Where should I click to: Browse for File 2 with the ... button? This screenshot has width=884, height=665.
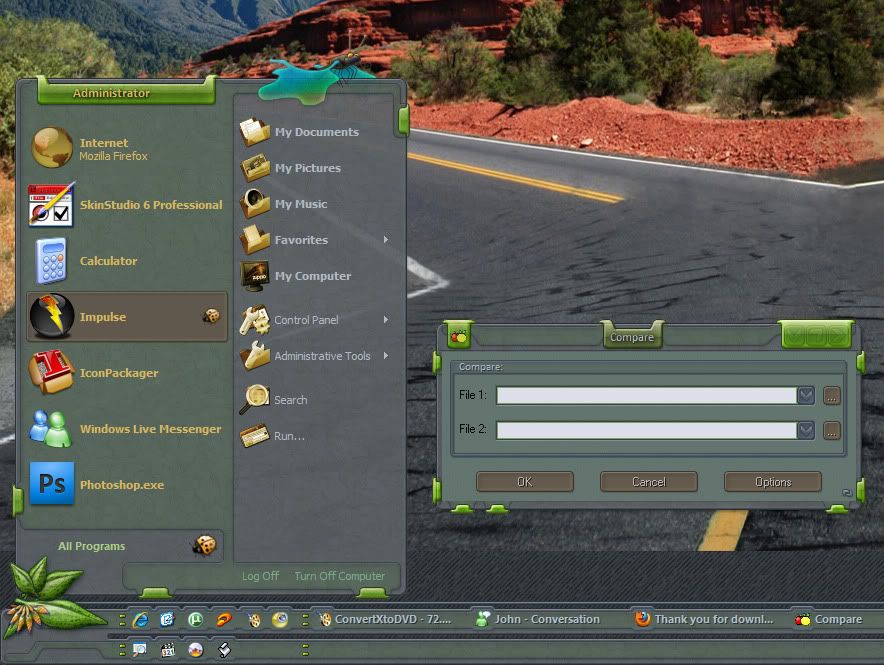coord(832,431)
